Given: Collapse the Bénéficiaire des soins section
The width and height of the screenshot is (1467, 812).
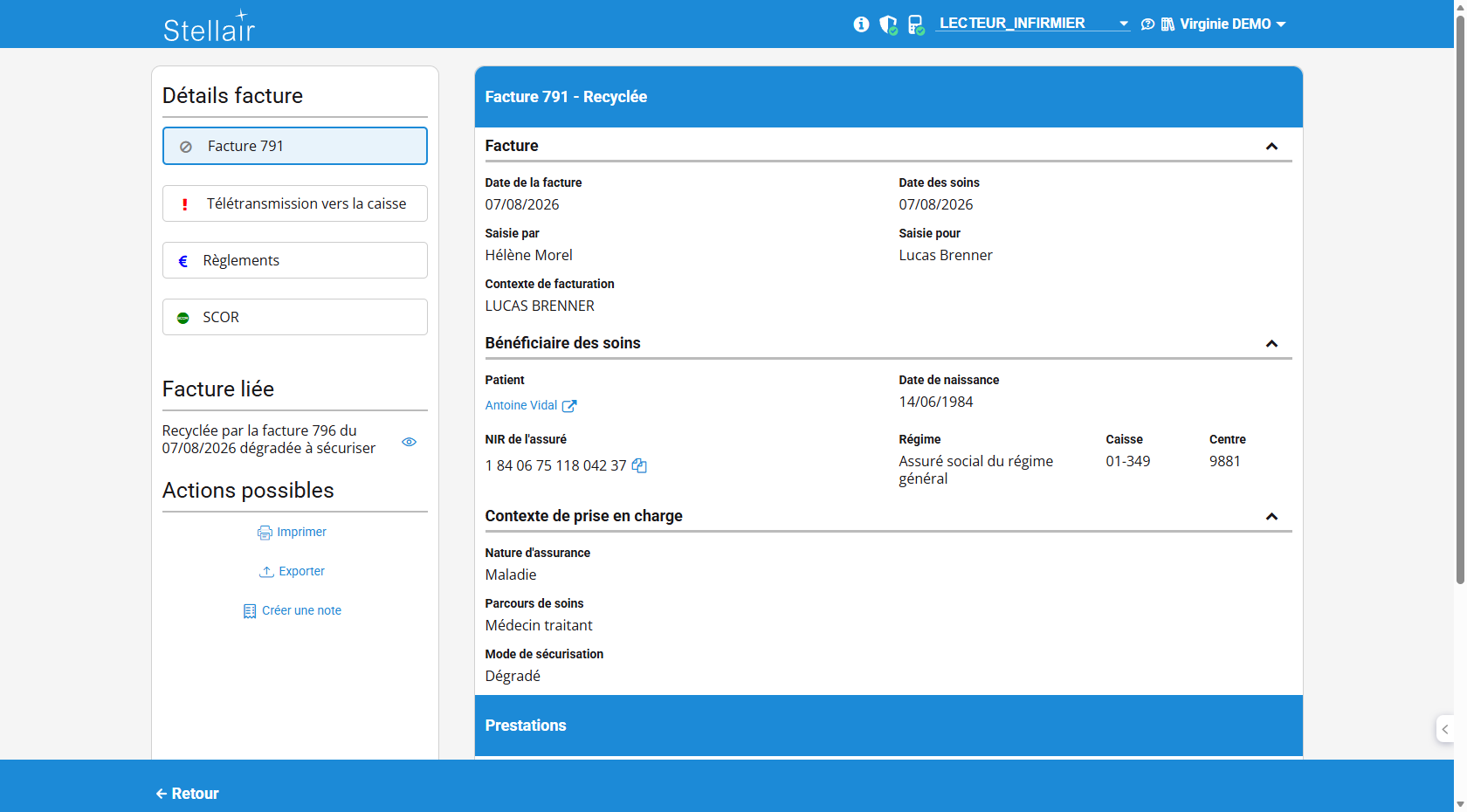Looking at the screenshot, I should click(x=1271, y=344).
